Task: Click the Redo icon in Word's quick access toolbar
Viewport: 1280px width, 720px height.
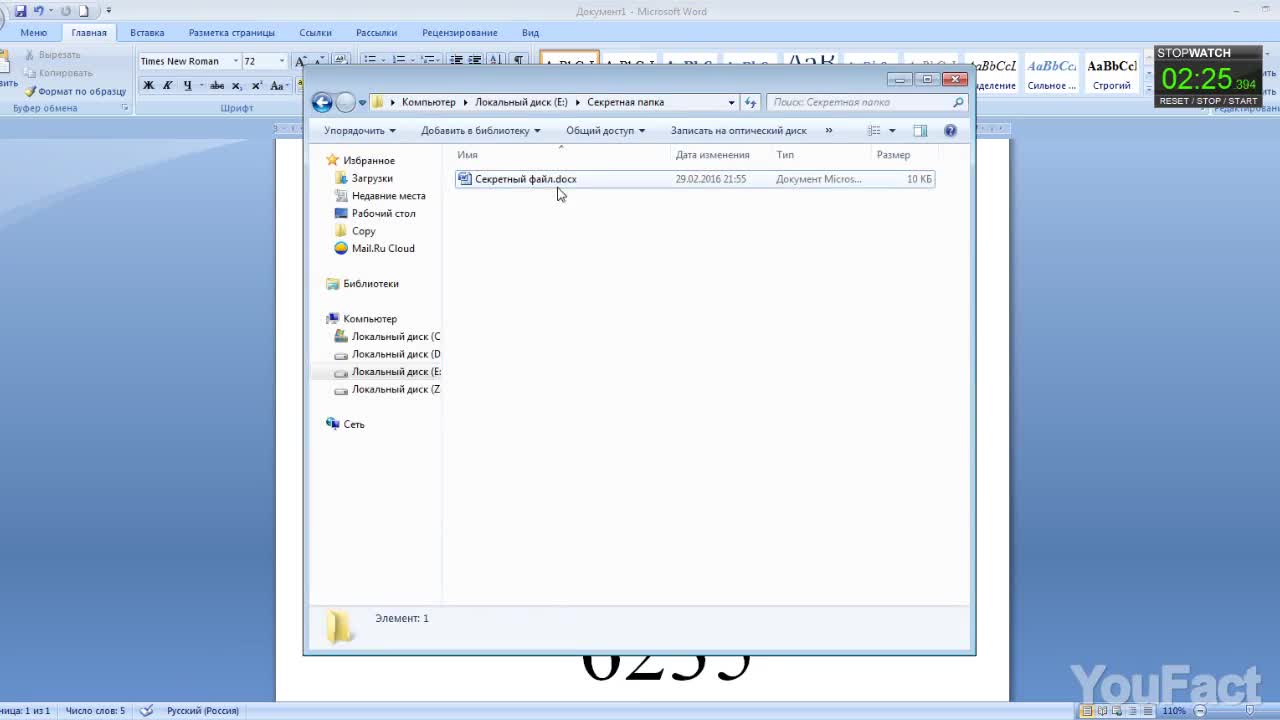Action: pyautogui.click(x=66, y=11)
